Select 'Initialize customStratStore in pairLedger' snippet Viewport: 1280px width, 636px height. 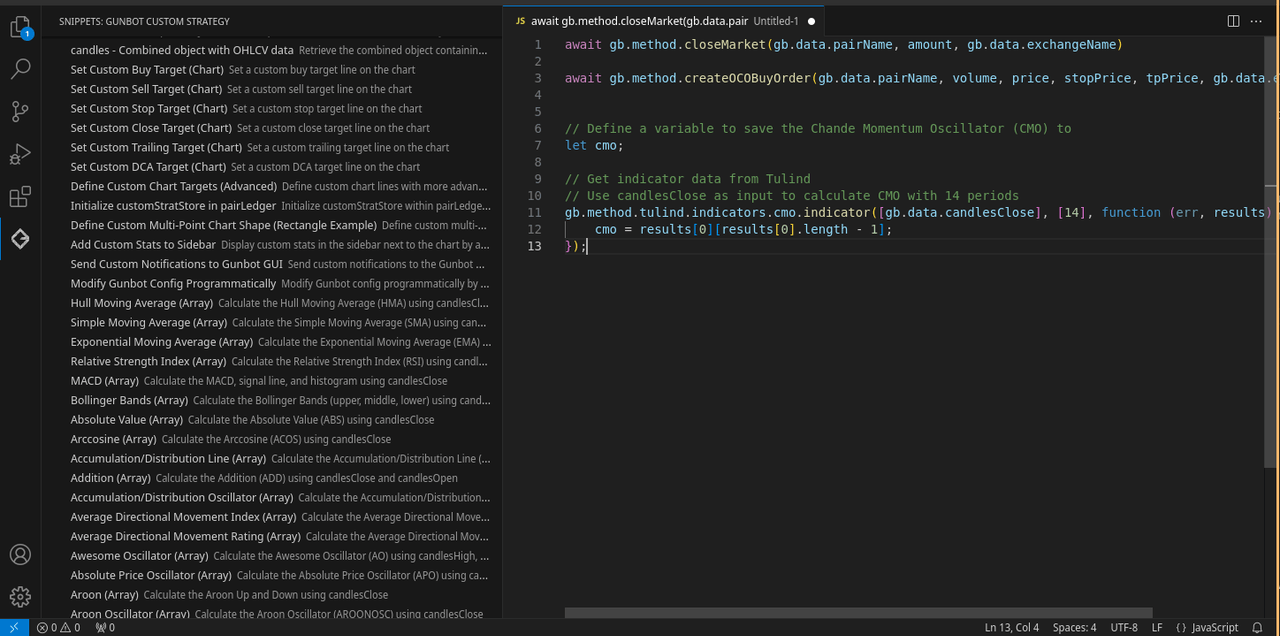272,206
